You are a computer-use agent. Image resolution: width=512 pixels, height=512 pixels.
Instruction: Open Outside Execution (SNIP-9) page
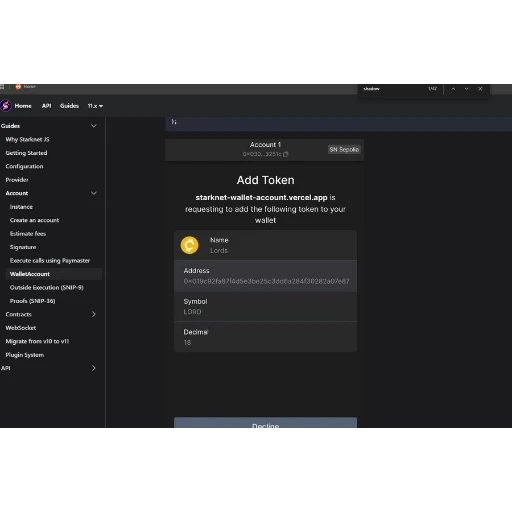click(x=47, y=287)
